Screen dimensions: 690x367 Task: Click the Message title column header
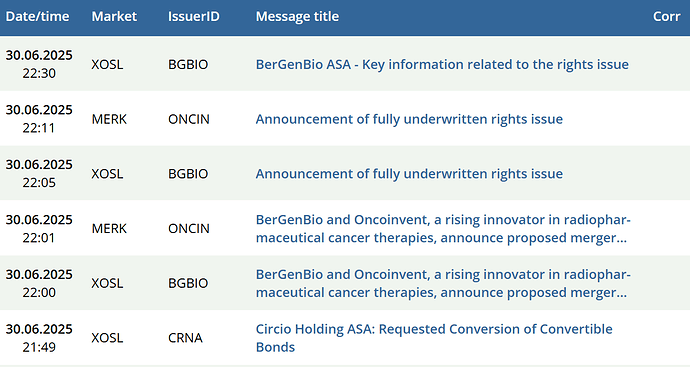(x=297, y=16)
